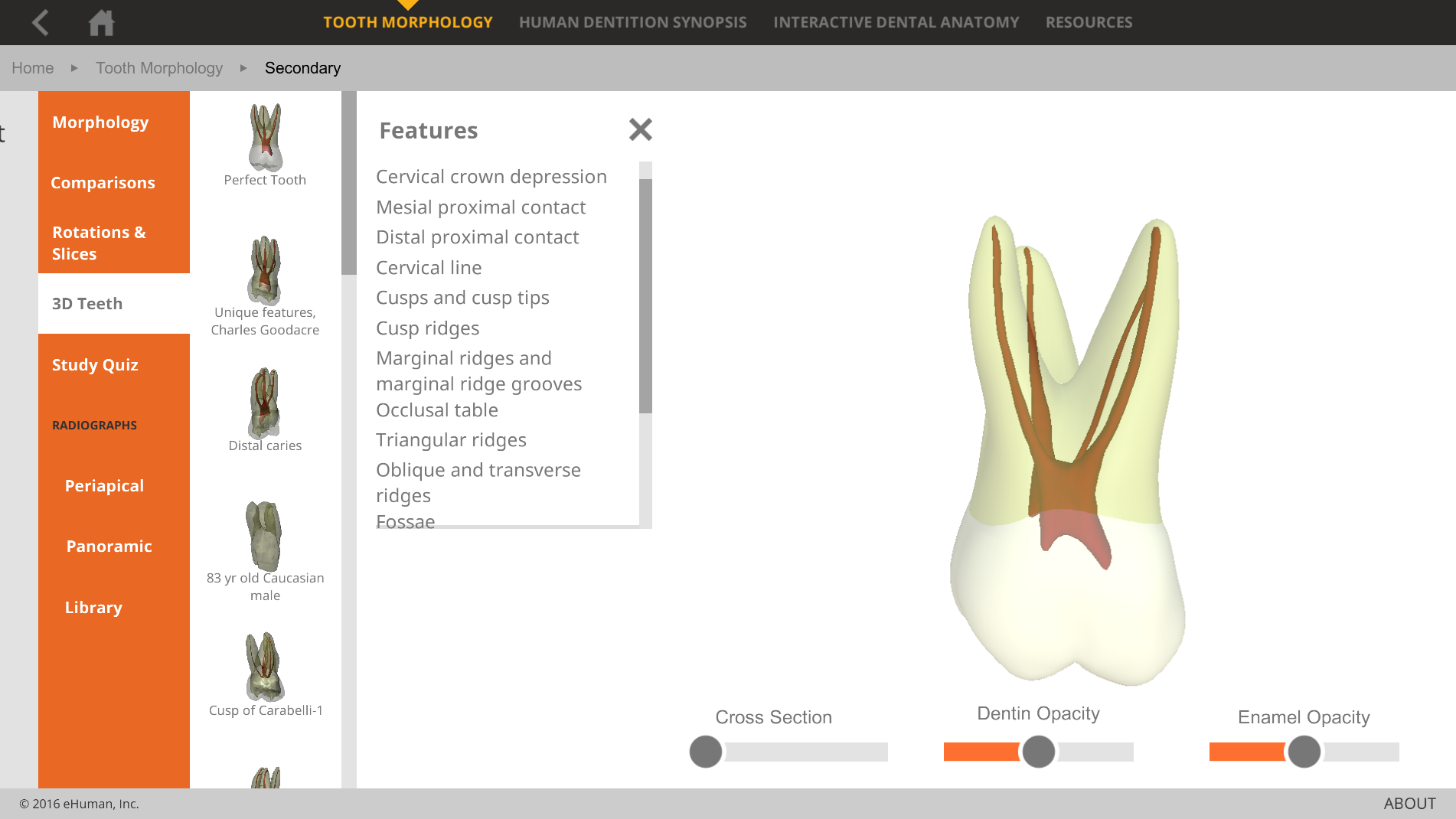Click the 3D tooth model
1456x819 pixels.
1067,450
